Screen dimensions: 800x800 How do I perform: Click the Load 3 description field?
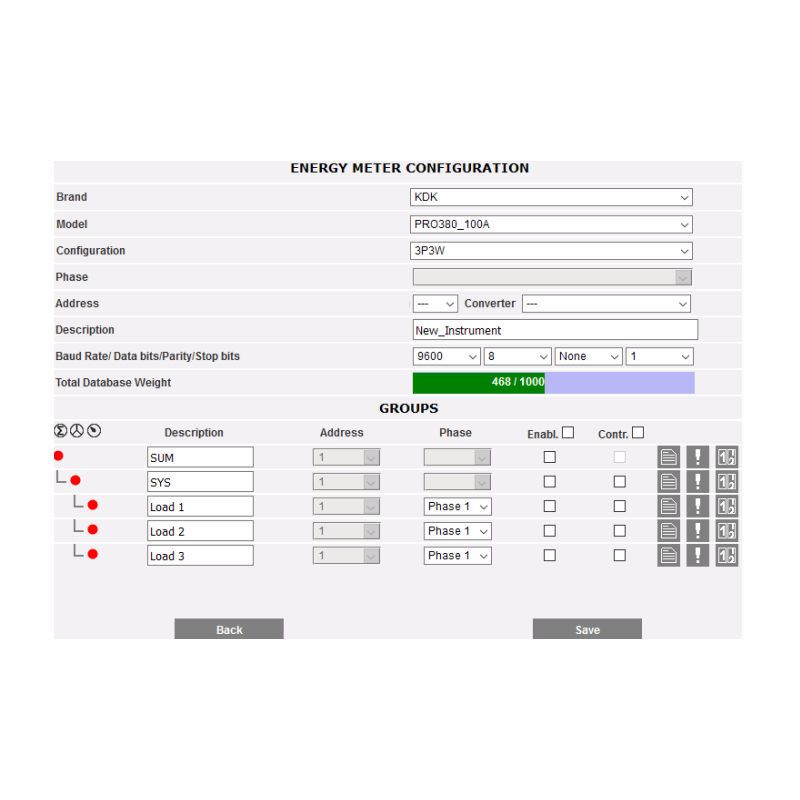[200, 555]
